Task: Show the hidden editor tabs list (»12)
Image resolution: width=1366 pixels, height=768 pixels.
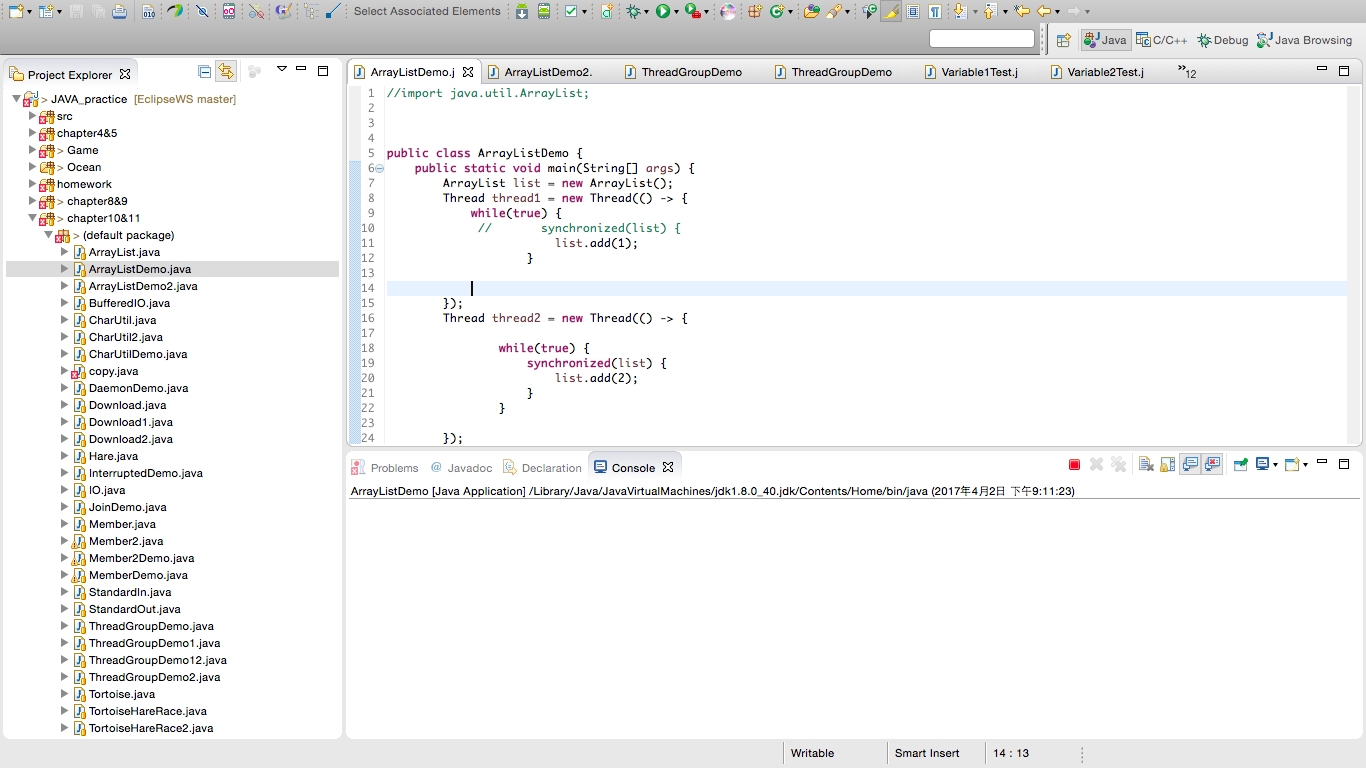Action: [x=1187, y=71]
